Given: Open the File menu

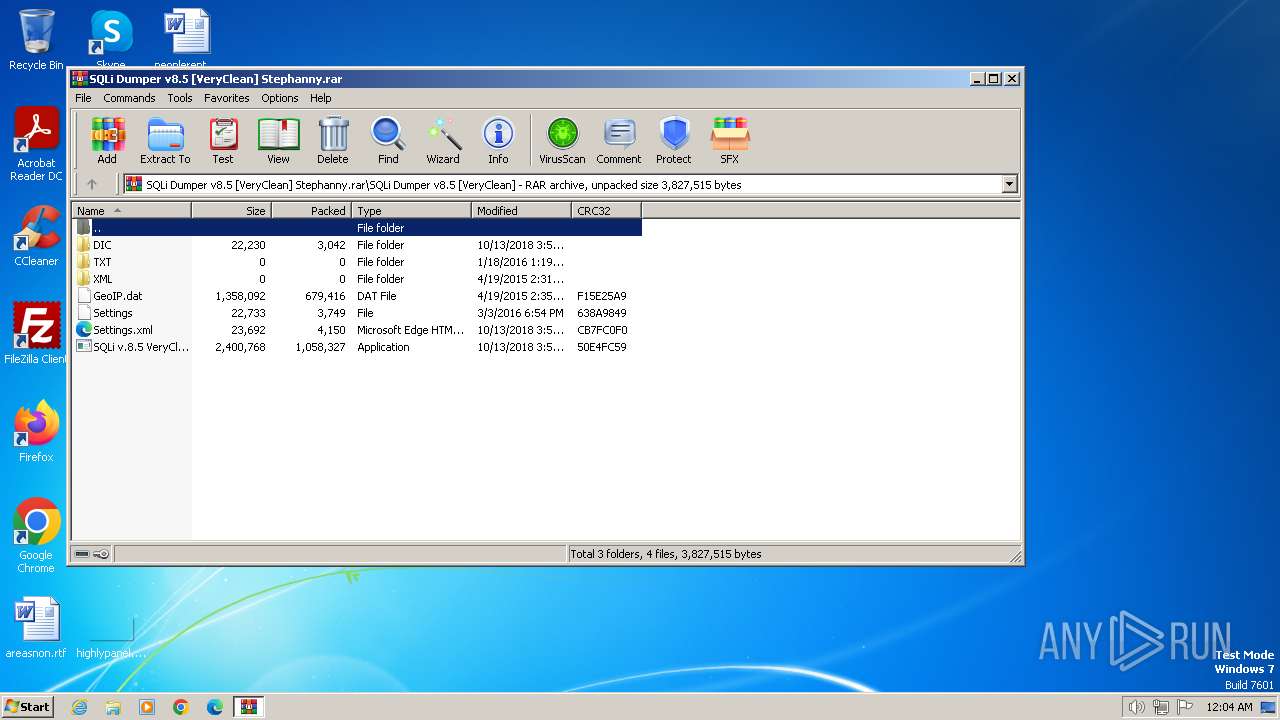Looking at the screenshot, I should [83, 98].
